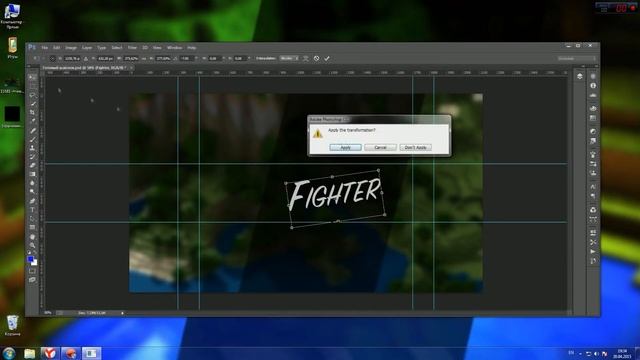Reset default foreground and background colors
This screenshot has height=360, width=640.
point(29,253)
